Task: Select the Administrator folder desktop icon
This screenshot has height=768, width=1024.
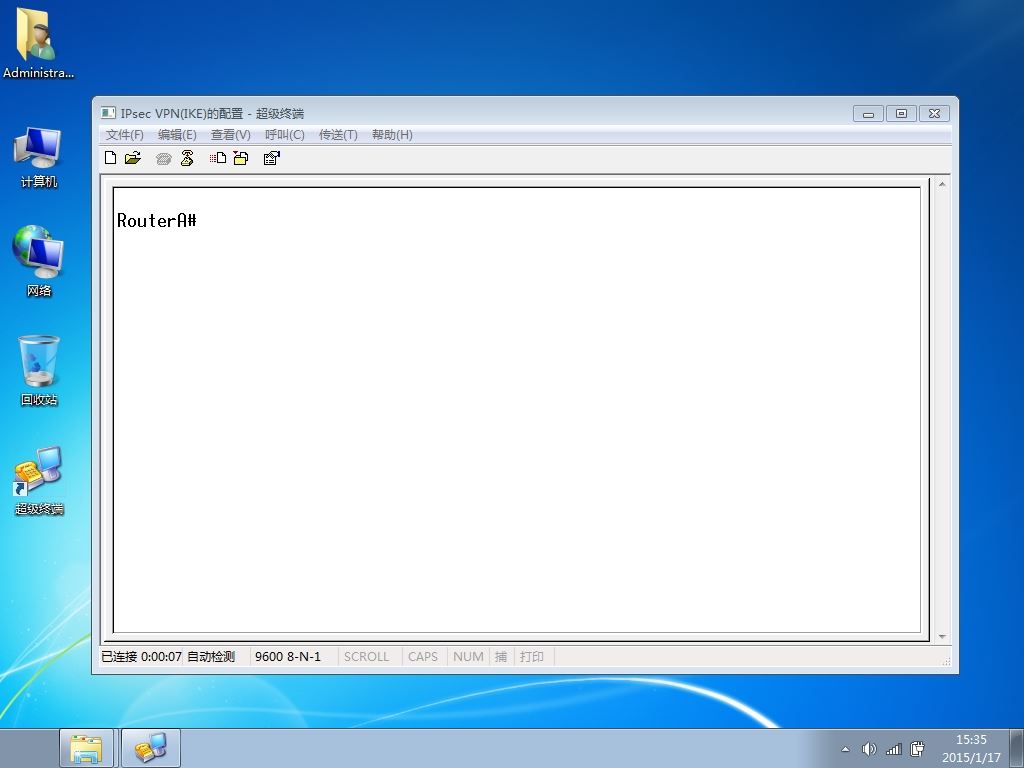Action: coord(38,43)
